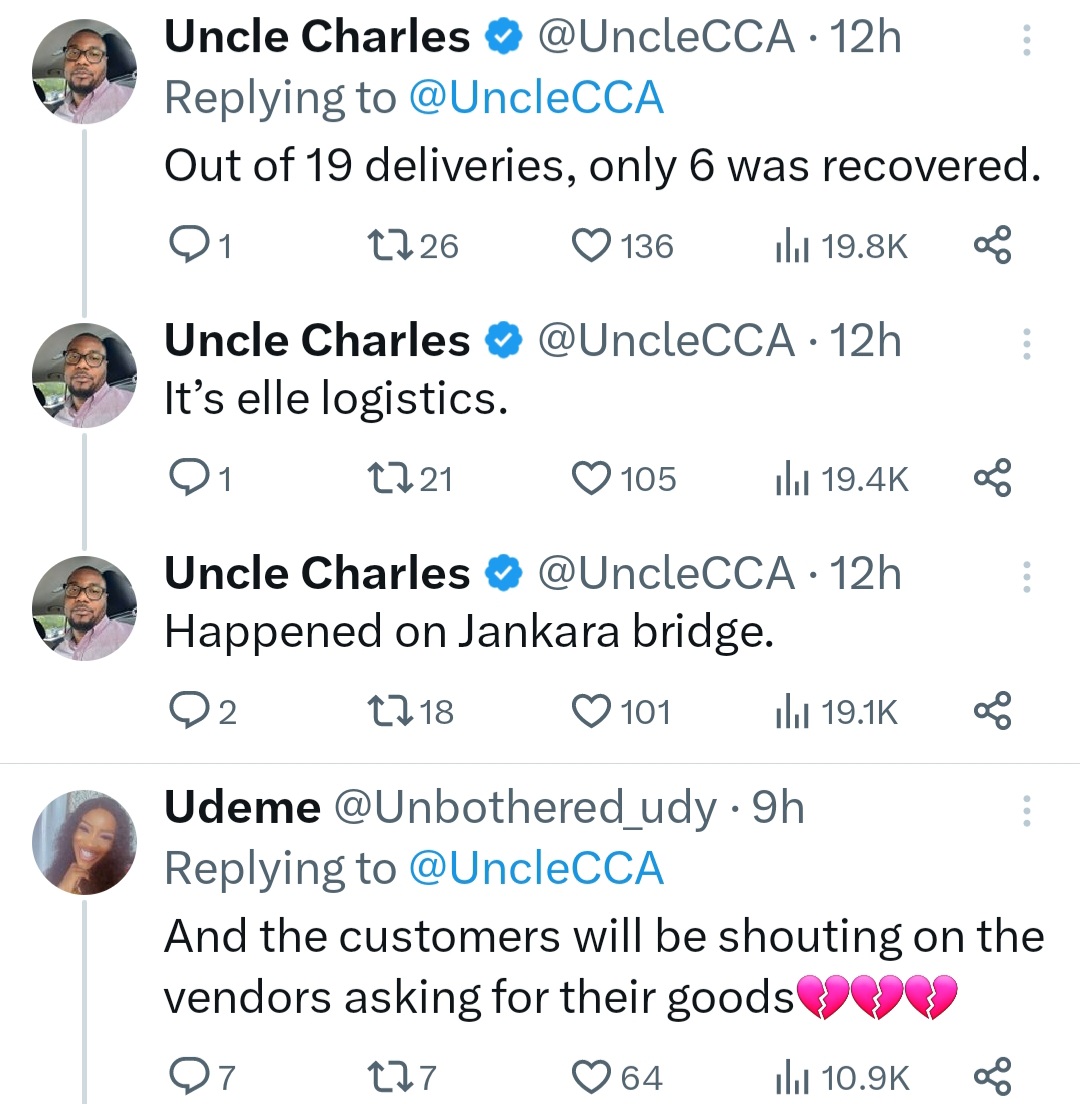Retweet the "It's elle logistics" tweet
Viewport: 1080px width, 1104px height.
point(385,480)
